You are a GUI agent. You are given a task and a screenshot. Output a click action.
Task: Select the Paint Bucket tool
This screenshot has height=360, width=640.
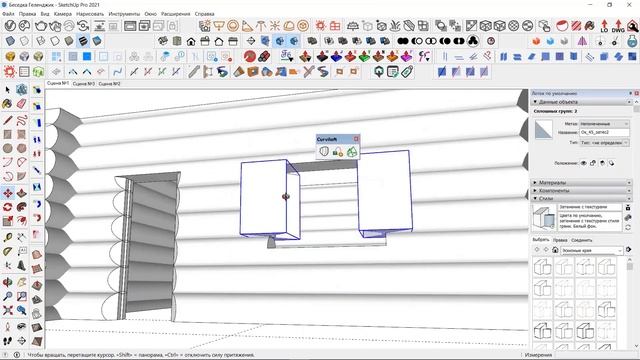coord(7,104)
